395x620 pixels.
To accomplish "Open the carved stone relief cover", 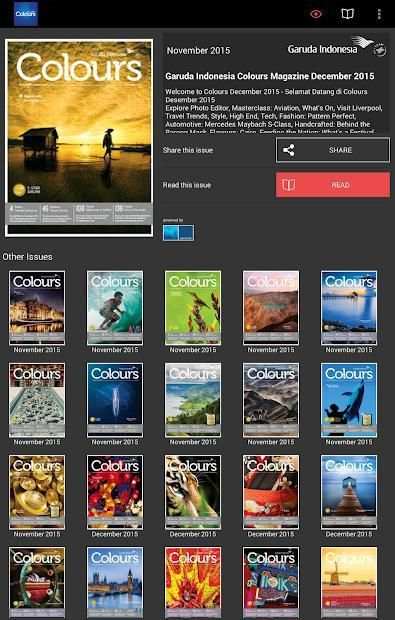I will click(37, 400).
